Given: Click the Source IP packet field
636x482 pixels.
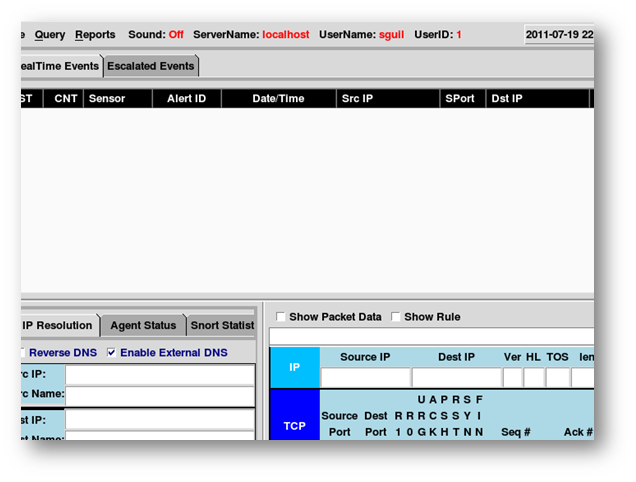Looking at the screenshot, I should 365,378.
